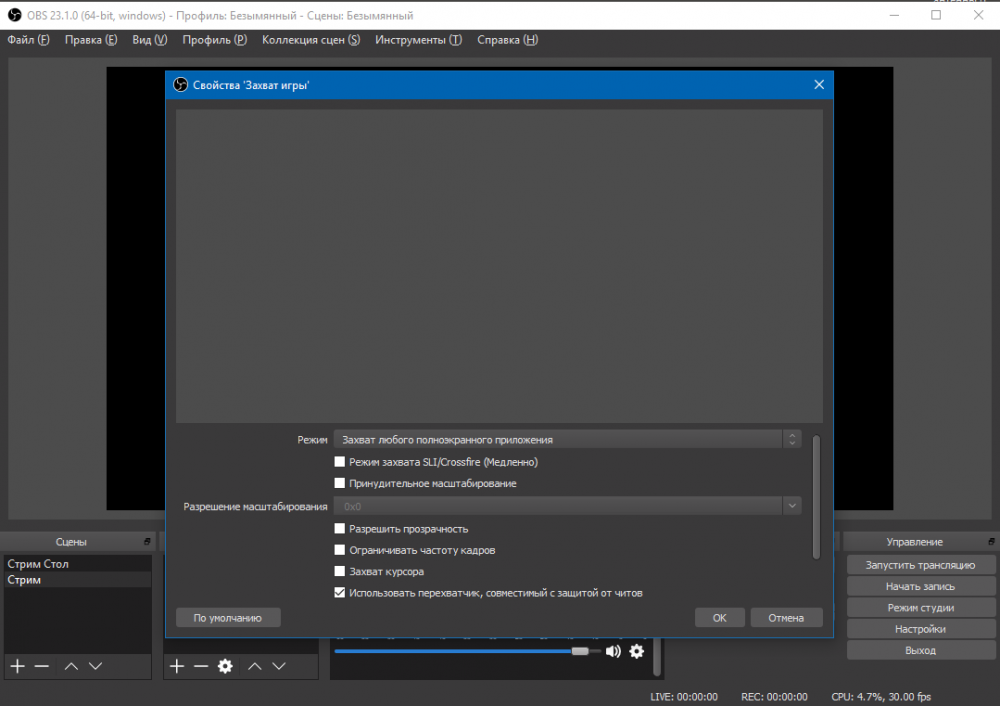This screenshot has width=1000, height=706.
Task: Click the По умолчанию button
Action: (228, 618)
